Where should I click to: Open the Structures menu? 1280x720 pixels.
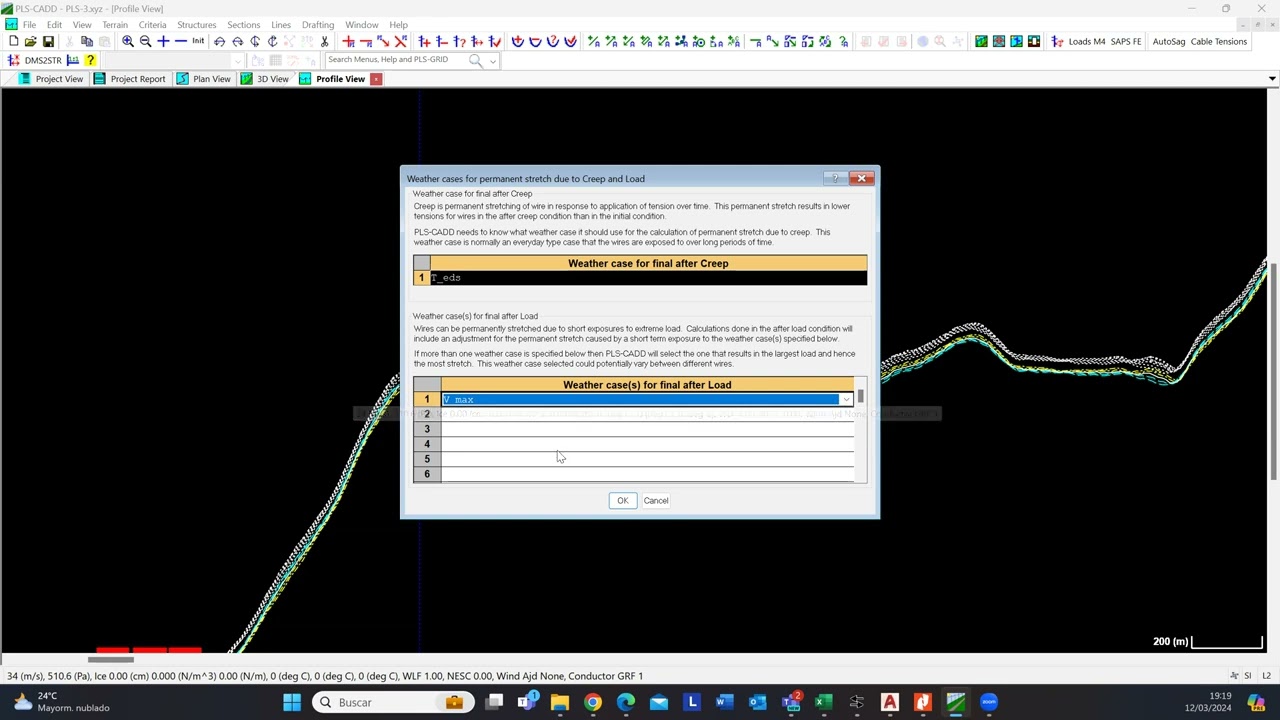tap(196, 24)
